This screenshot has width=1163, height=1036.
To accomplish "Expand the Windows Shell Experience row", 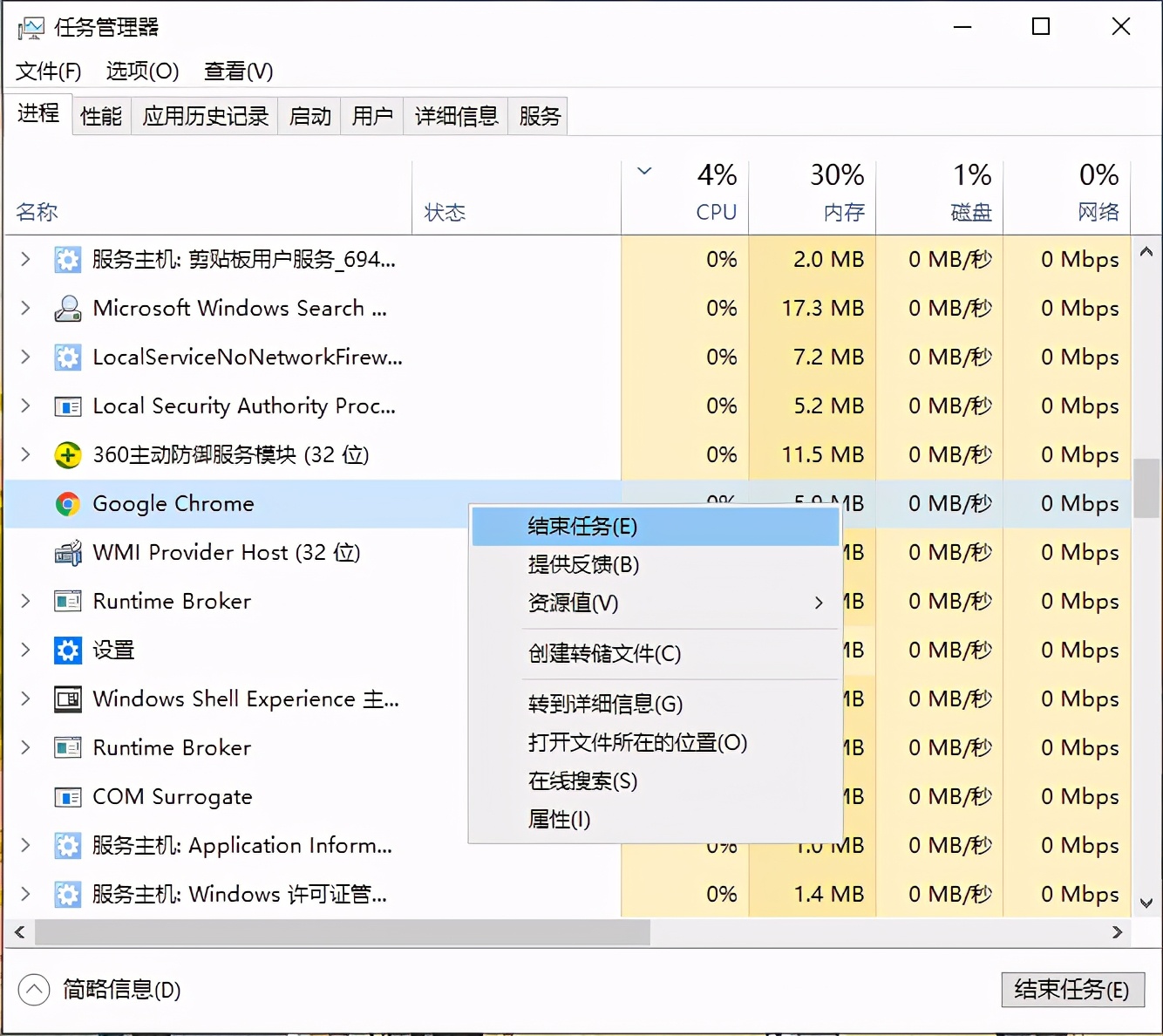I will [x=25, y=699].
